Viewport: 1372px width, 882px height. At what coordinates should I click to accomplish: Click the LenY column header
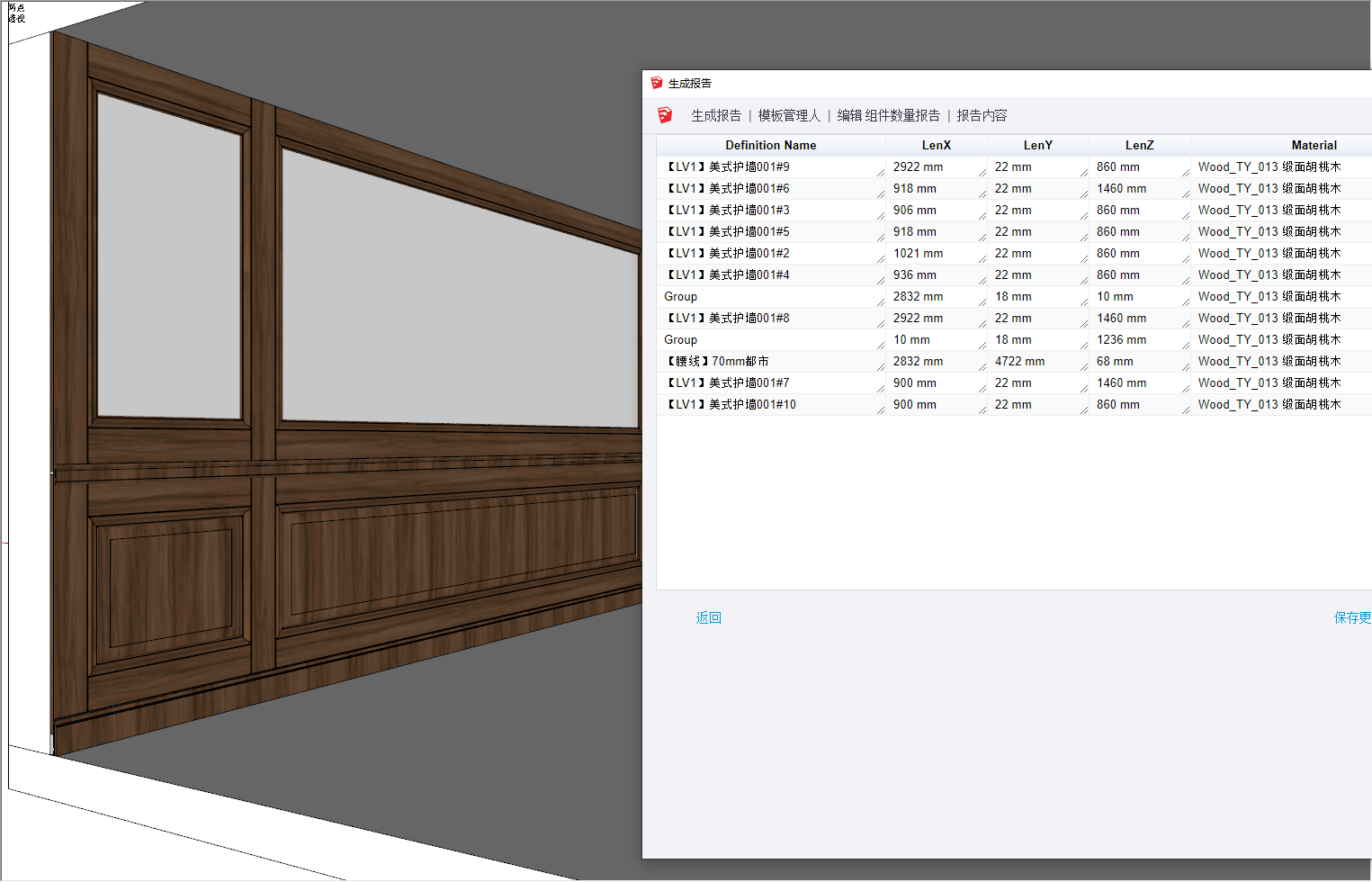click(x=1037, y=145)
